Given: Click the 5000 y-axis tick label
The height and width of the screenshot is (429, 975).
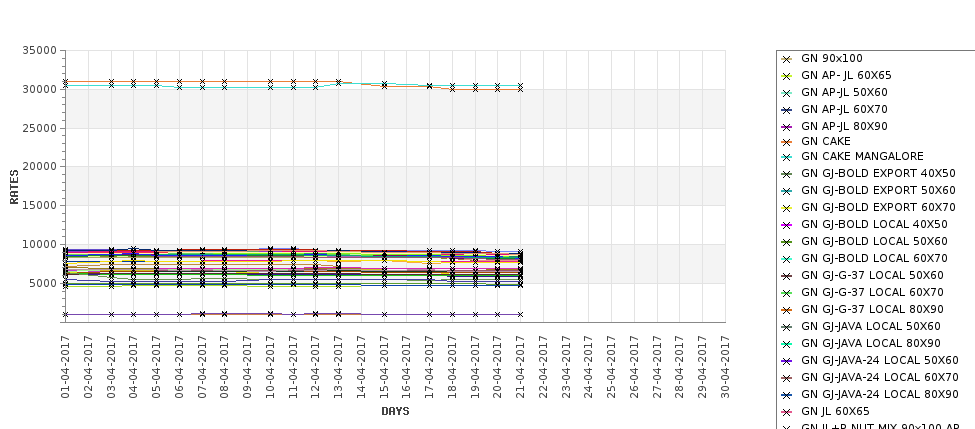Looking at the screenshot, I should tap(43, 283).
